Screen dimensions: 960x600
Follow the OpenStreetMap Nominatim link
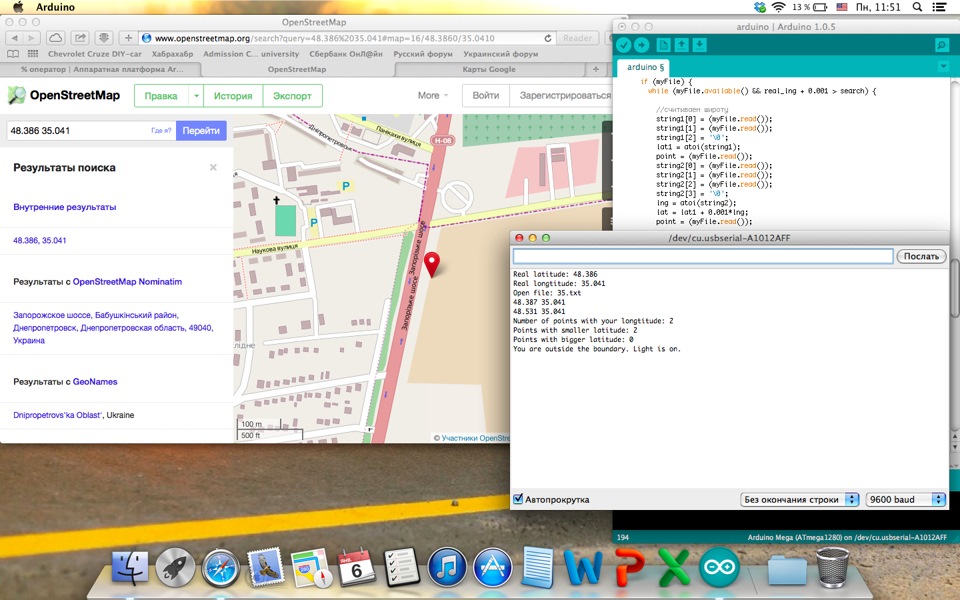click(x=127, y=282)
